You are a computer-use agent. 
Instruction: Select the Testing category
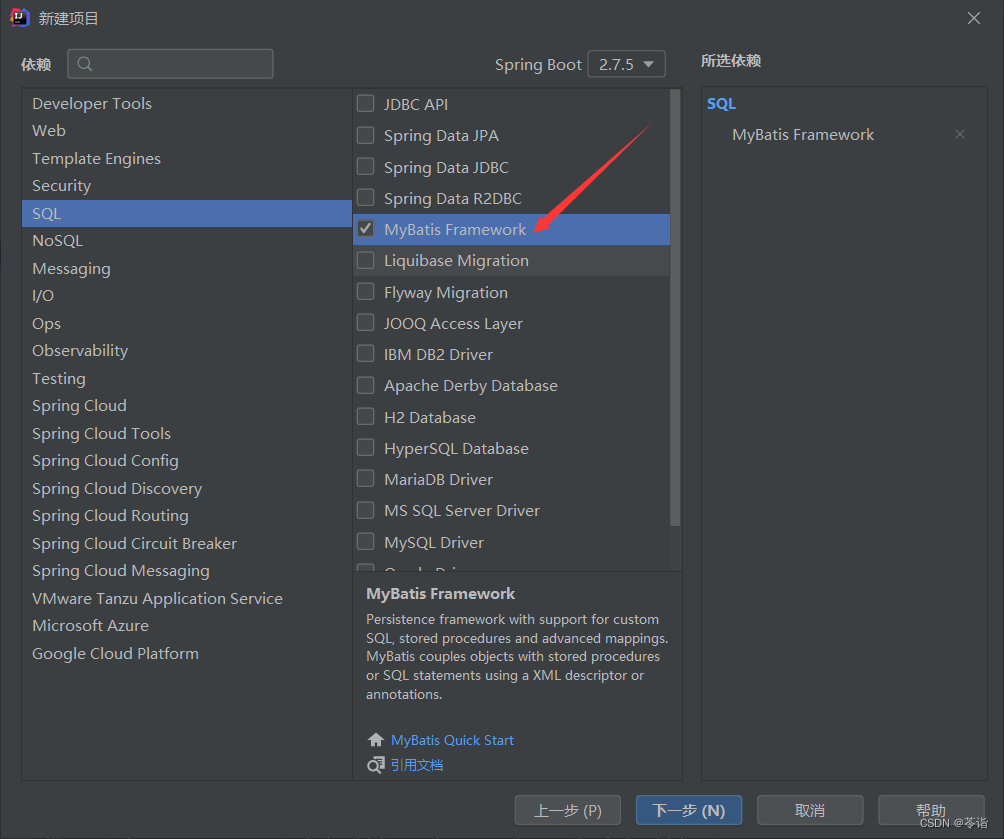pyautogui.click(x=186, y=379)
